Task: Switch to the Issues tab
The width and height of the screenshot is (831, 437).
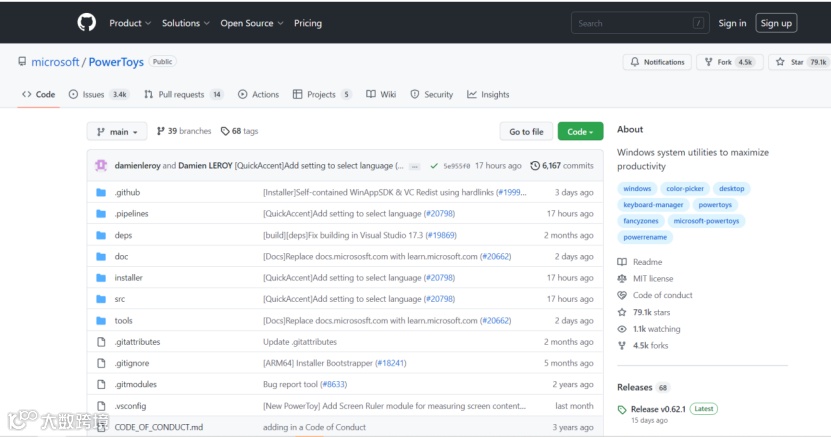Action: click(99, 94)
